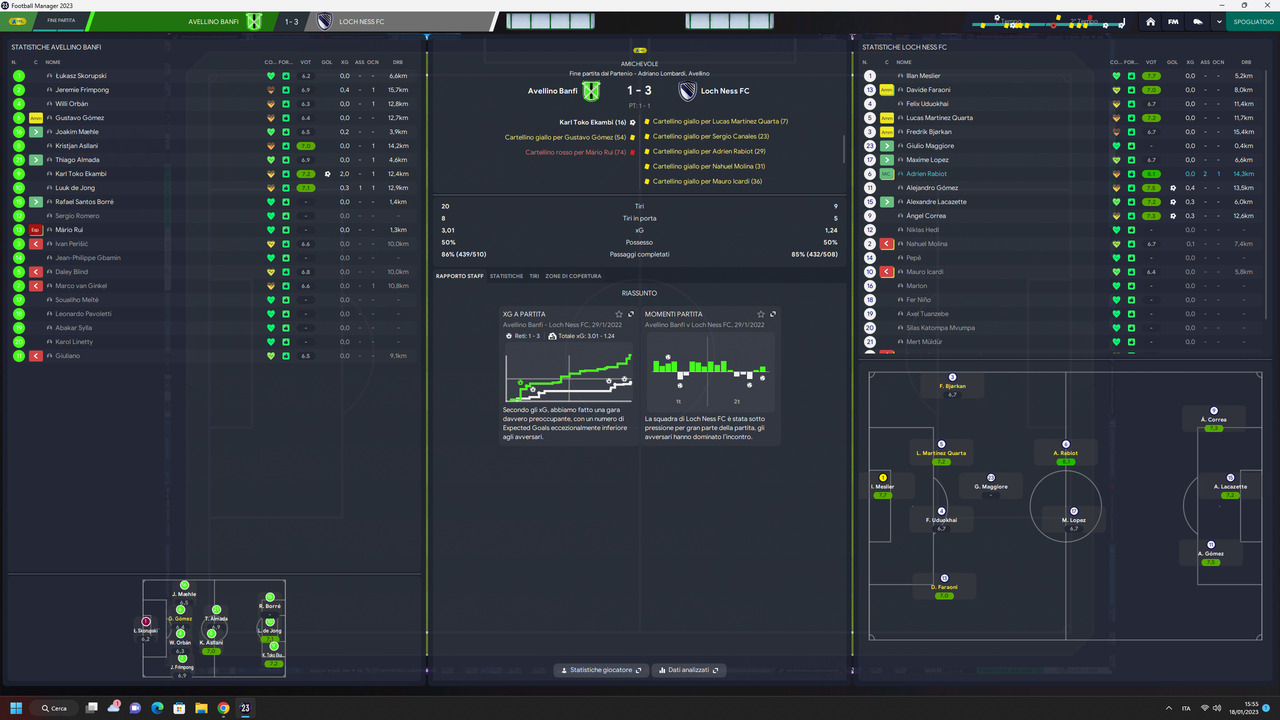Click the cloud icon beside the FM button
Image resolution: width=1280 pixels, height=720 pixels.
[x=1197, y=21]
